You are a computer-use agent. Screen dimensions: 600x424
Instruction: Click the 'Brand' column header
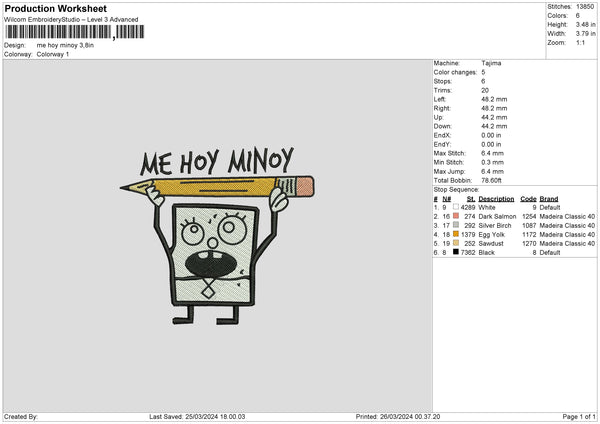coord(549,199)
